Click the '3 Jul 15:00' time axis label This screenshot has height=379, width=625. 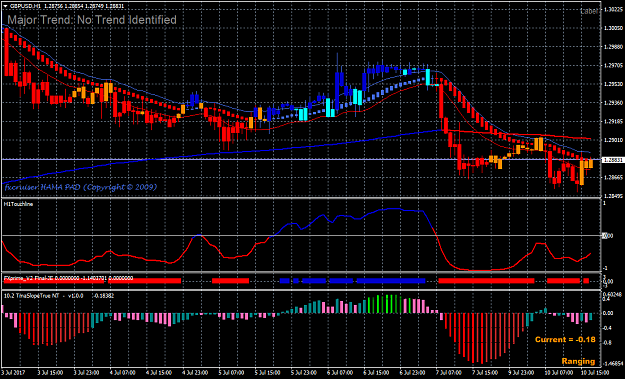pos(50,373)
